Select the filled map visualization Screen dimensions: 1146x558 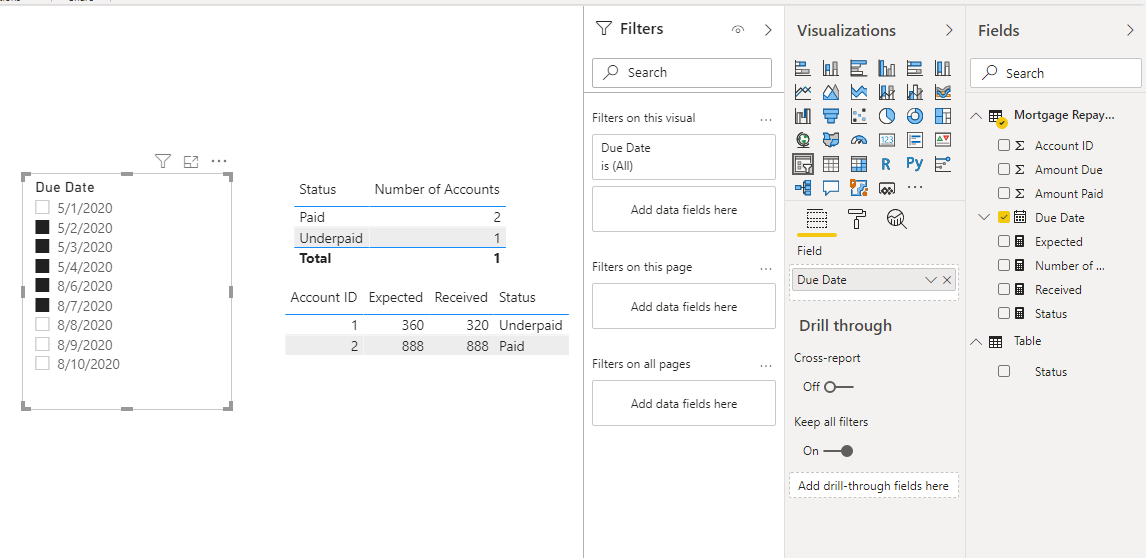(830, 139)
